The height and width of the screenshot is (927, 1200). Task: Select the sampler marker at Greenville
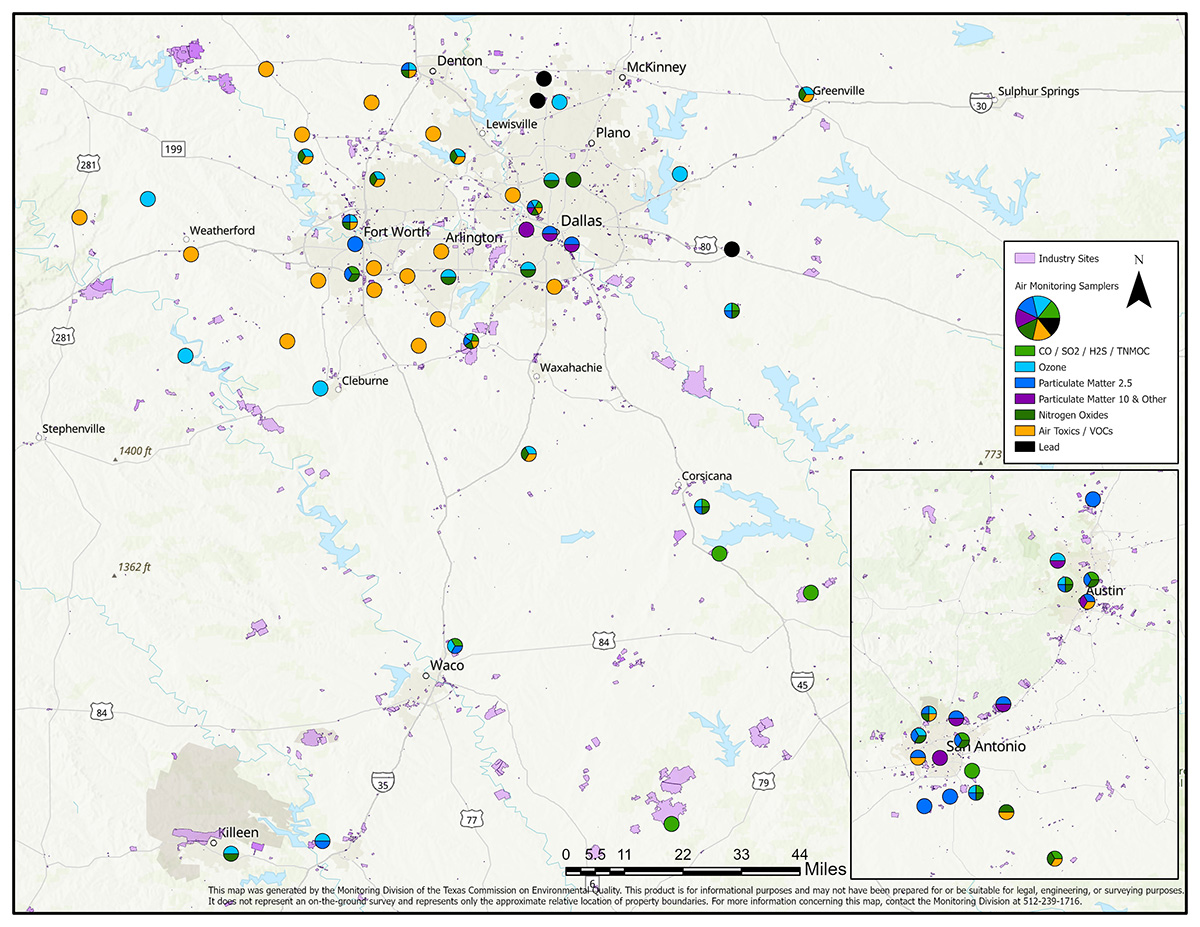(806, 94)
